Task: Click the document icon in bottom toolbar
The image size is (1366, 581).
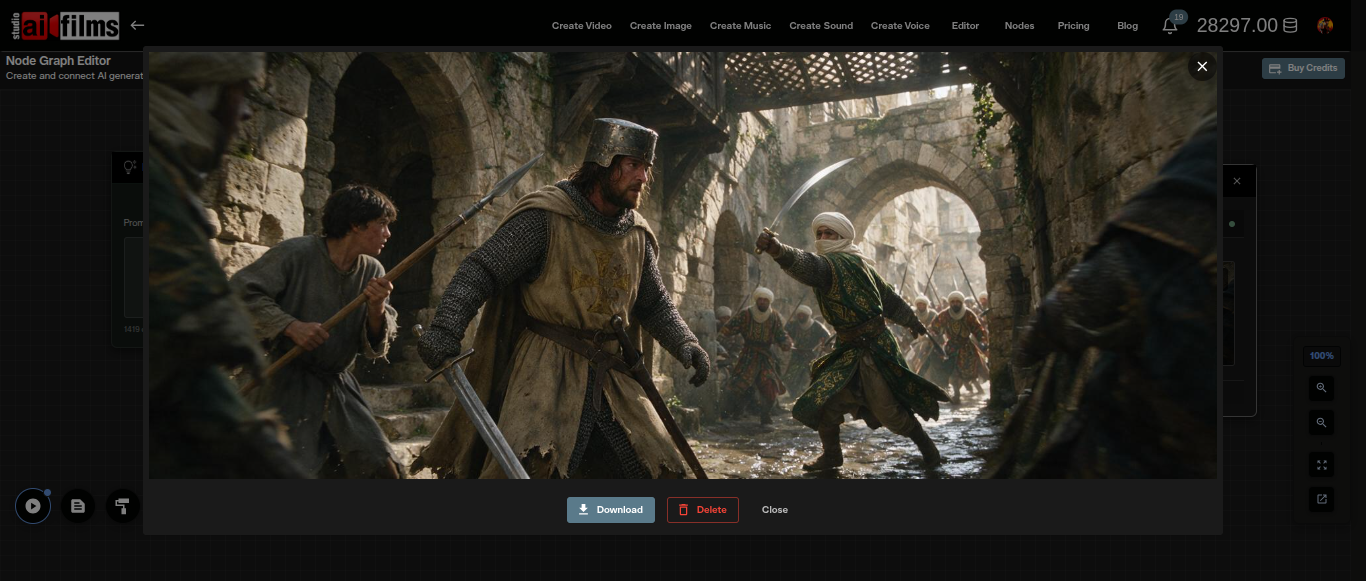Action: [78, 506]
